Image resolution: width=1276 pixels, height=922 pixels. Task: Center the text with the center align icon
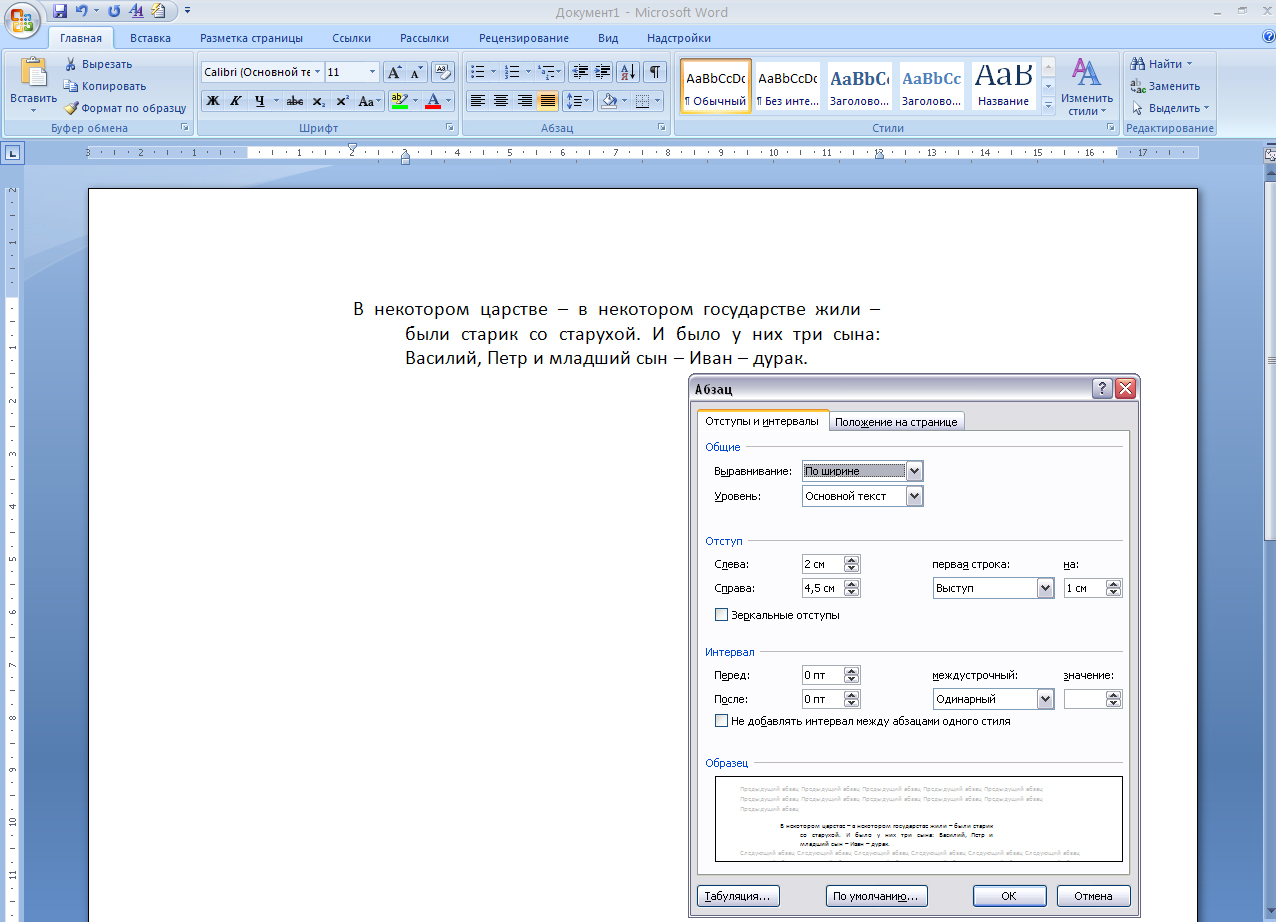pyautogui.click(x=501, y=101)
